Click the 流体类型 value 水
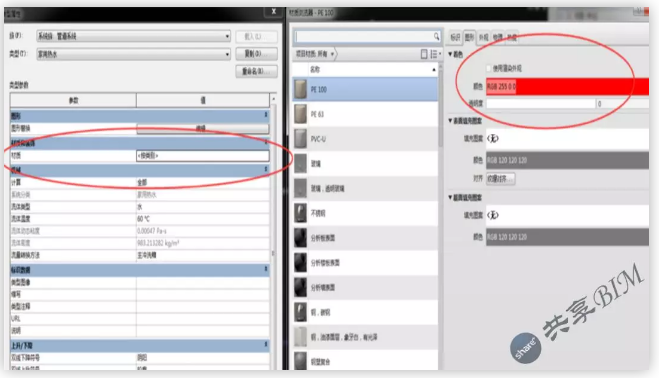659x378 pixels. pos(203,207)
